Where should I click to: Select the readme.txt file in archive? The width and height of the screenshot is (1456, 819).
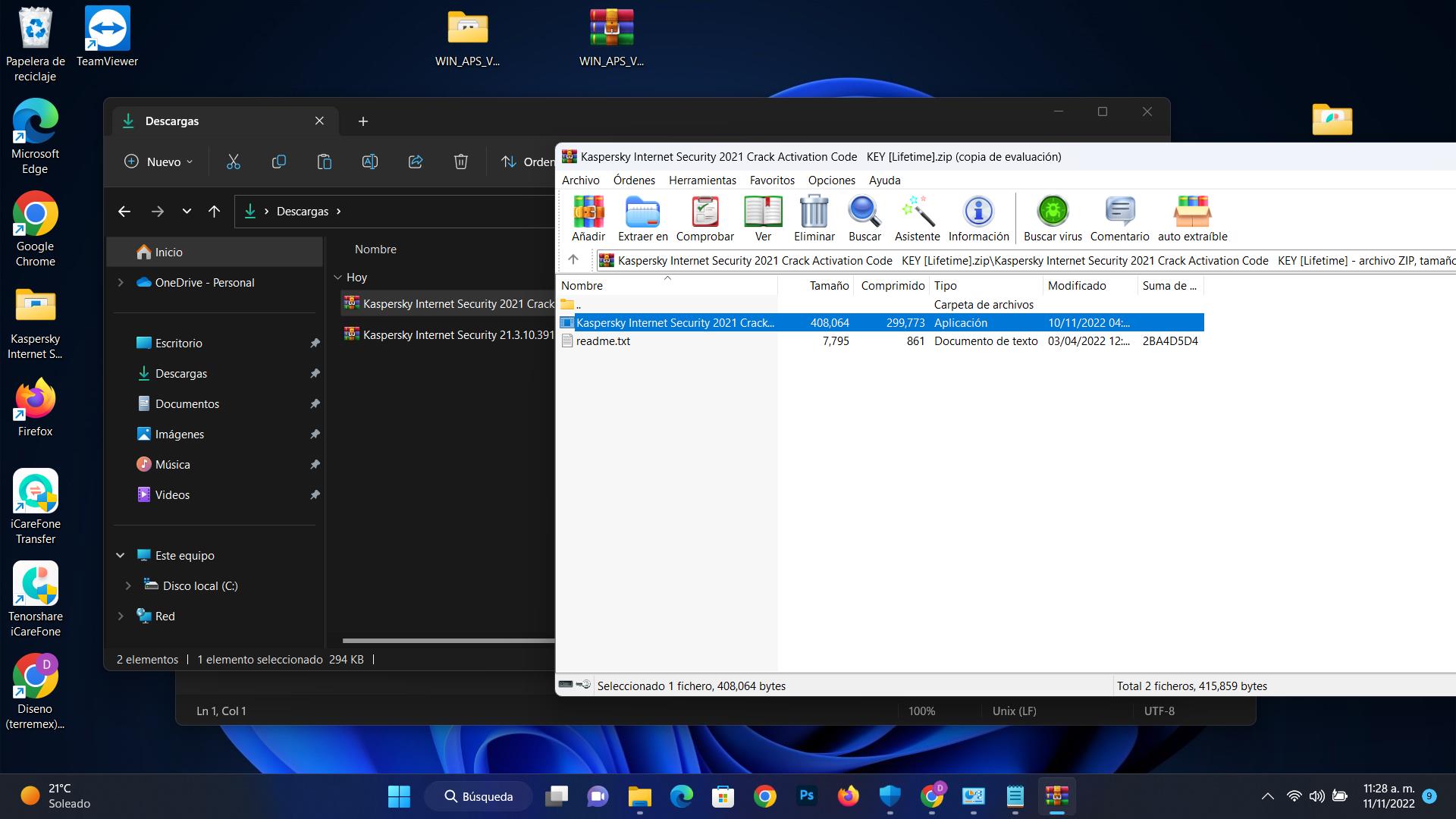[603, 341]
